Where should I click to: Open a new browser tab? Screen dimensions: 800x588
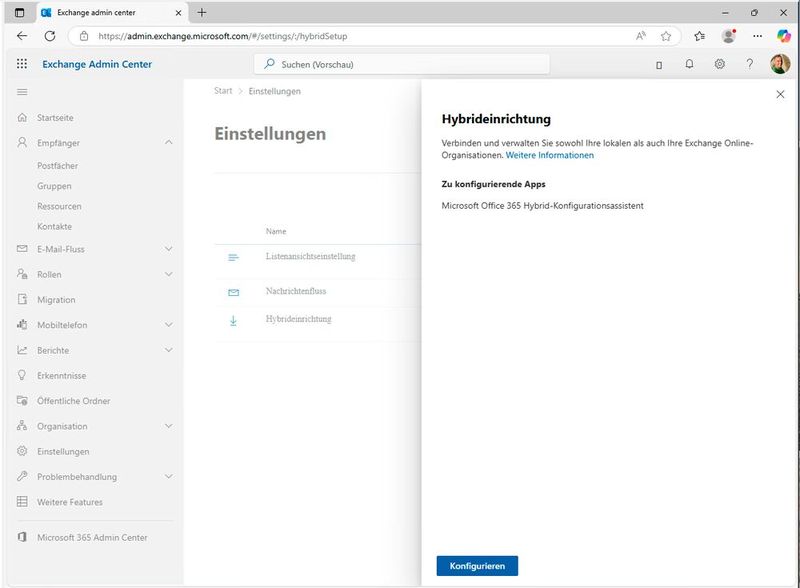tap(202, 13)
